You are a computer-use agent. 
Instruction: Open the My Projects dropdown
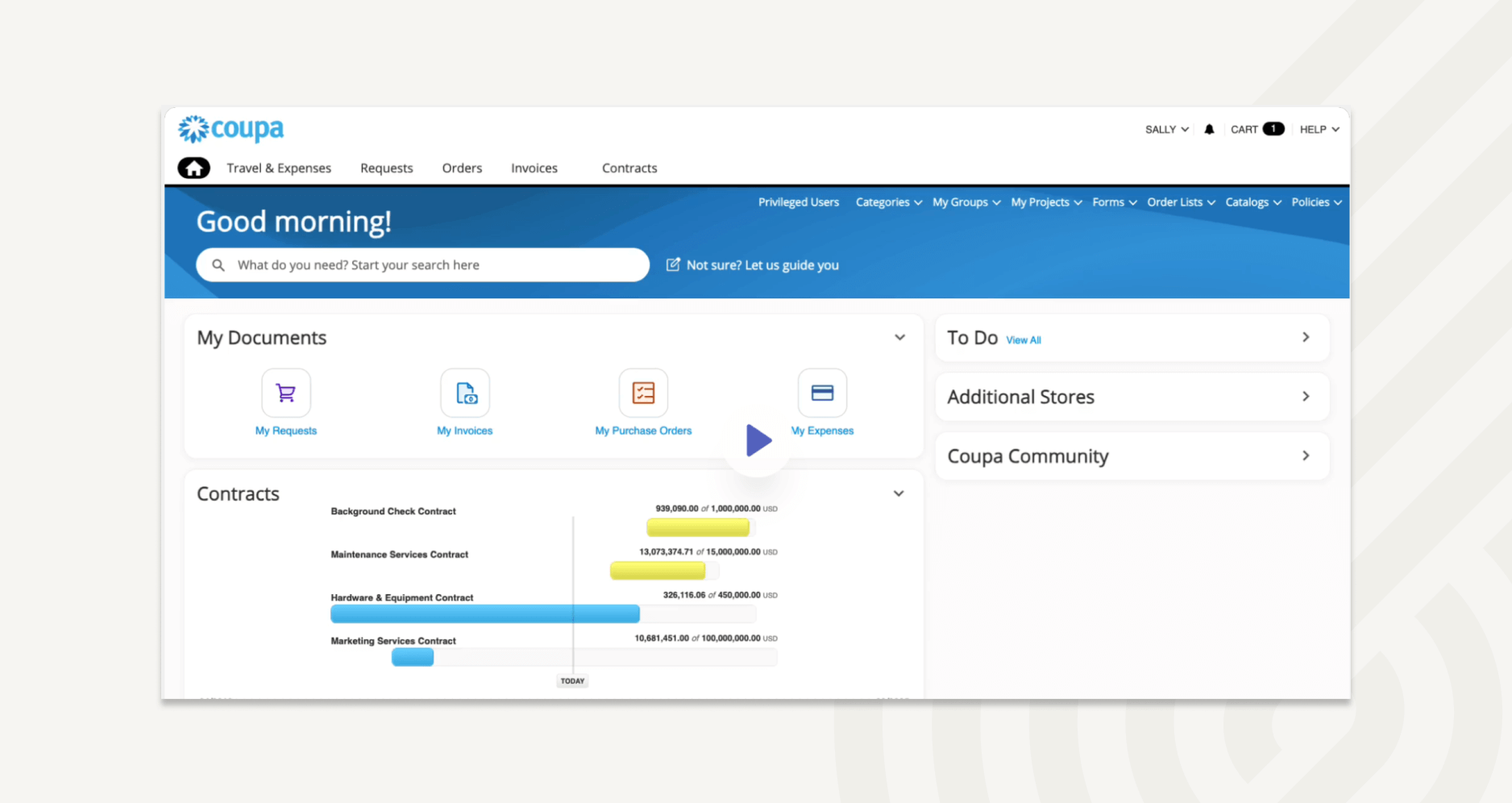(x=1046, y=202)
